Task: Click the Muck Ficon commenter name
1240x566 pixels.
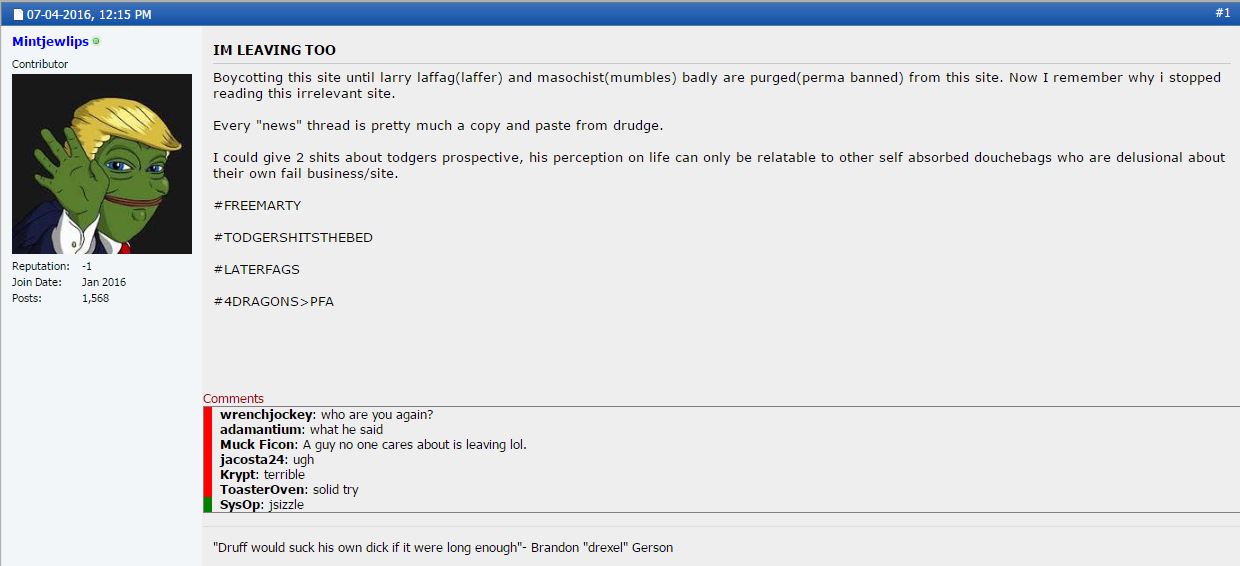Action: (x=258, y=445)
